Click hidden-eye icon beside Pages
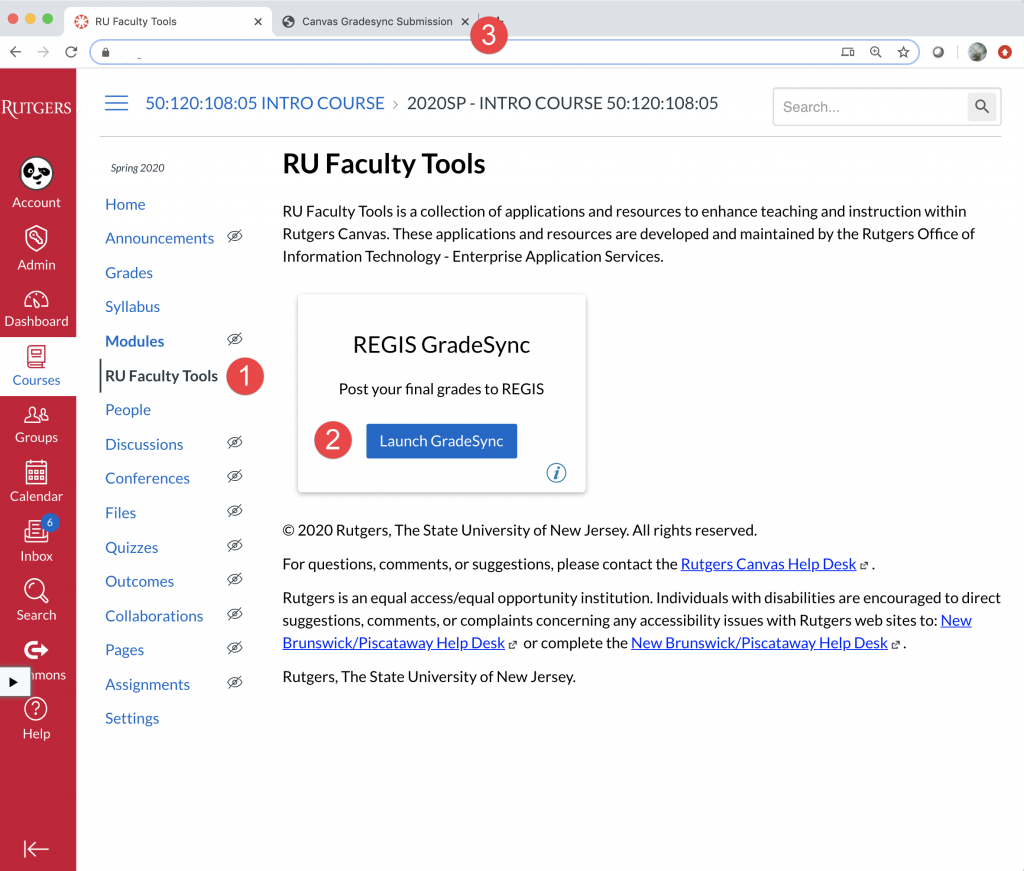Image resolution: width=1024 pixels, height=871 pixels. [x=234, y=648]
